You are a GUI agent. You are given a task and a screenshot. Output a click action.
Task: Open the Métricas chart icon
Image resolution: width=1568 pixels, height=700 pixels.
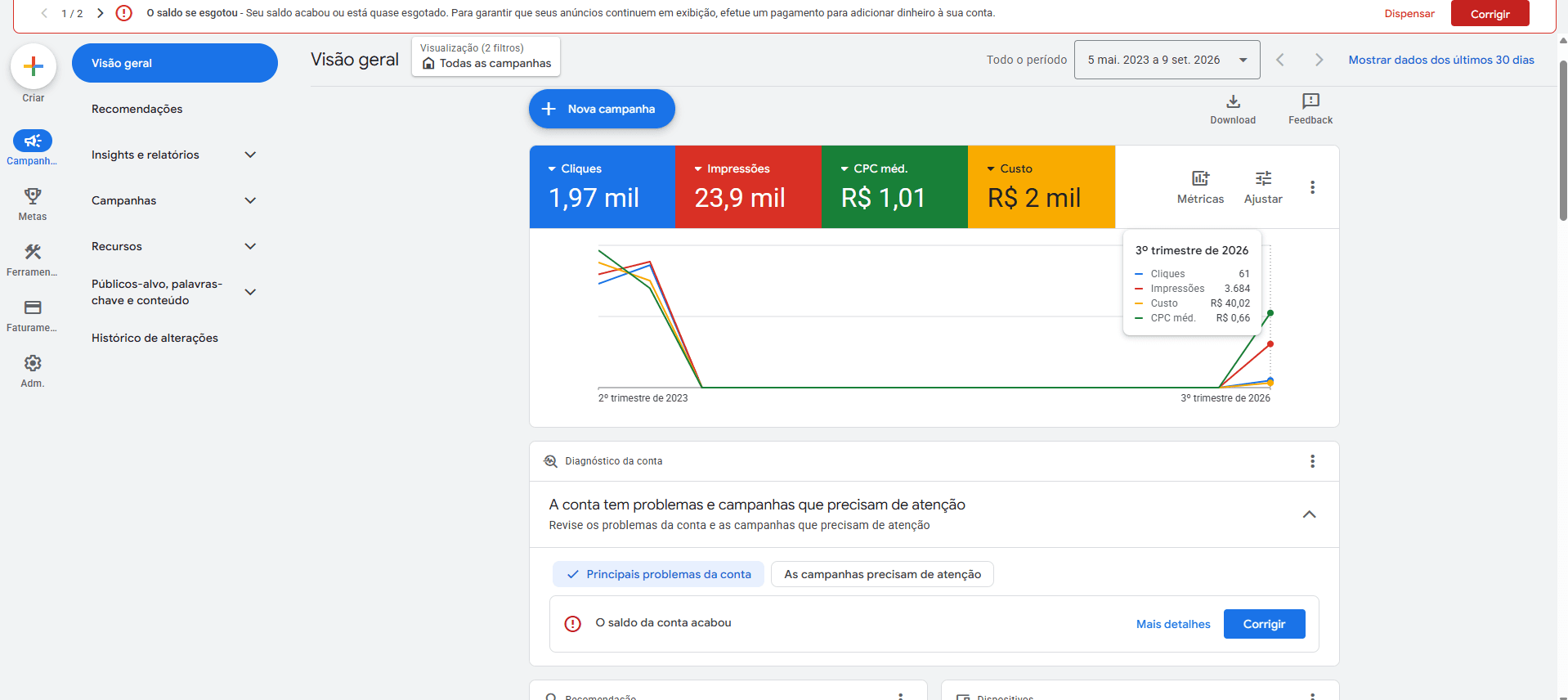(1200, 178)
